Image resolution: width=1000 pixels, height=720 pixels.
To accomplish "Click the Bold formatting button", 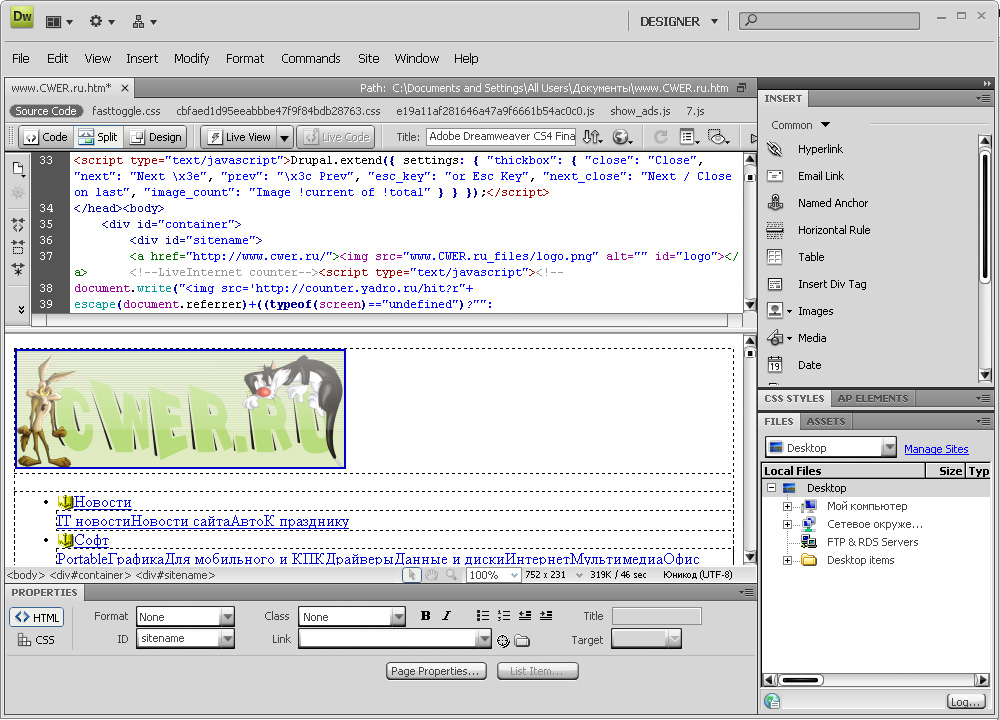I will pyautogui.click(x=426, y=616).
